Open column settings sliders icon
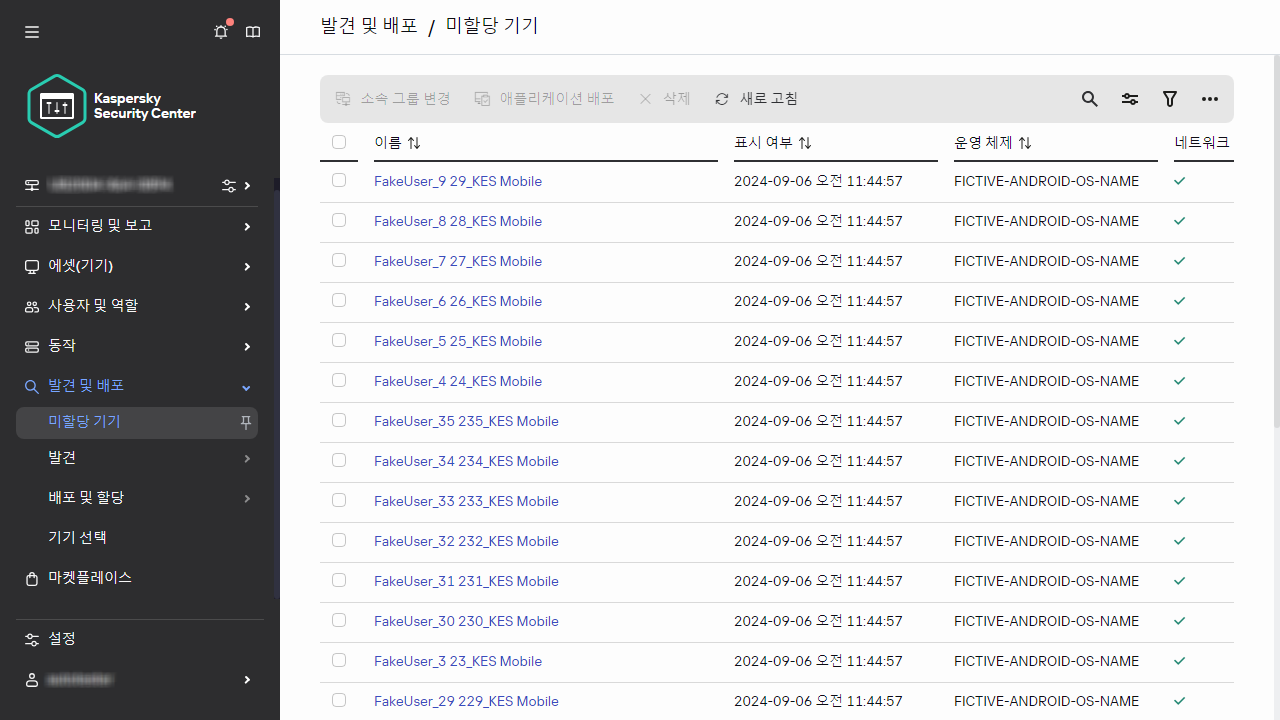The height and width of the screenshot is (720, 1280). [x=1130, y=99]
